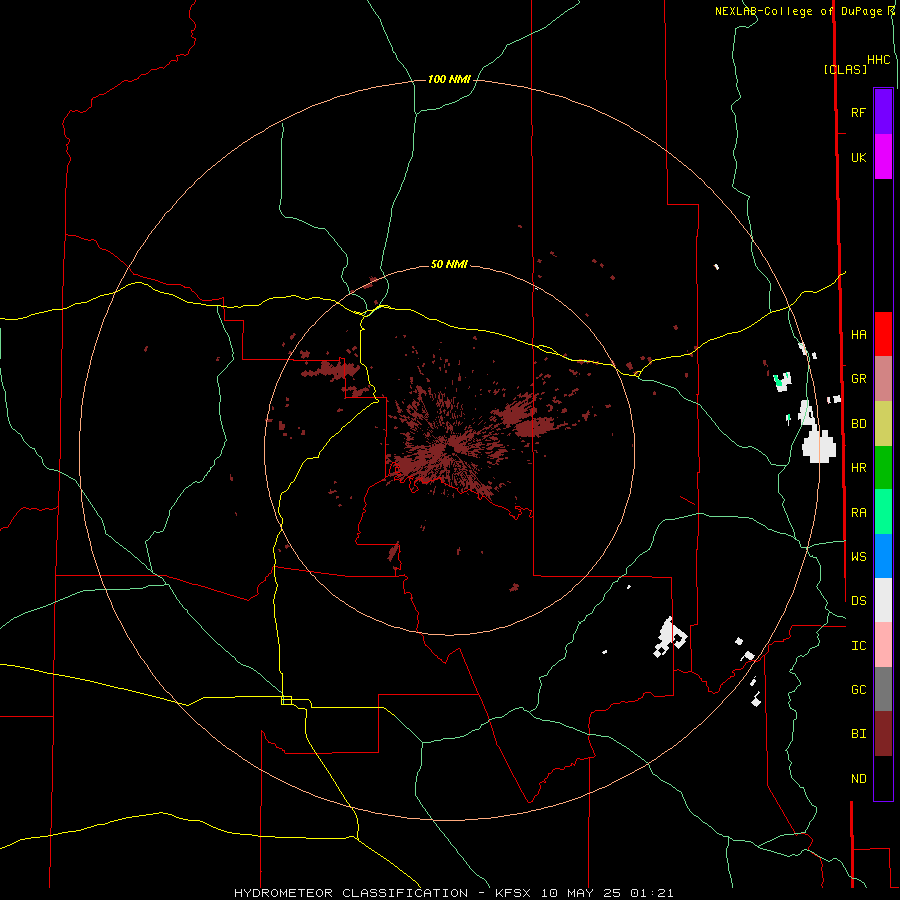Click the "BI" legend label
The width and height of the screenshot is (900, 900).
[858, 734]
